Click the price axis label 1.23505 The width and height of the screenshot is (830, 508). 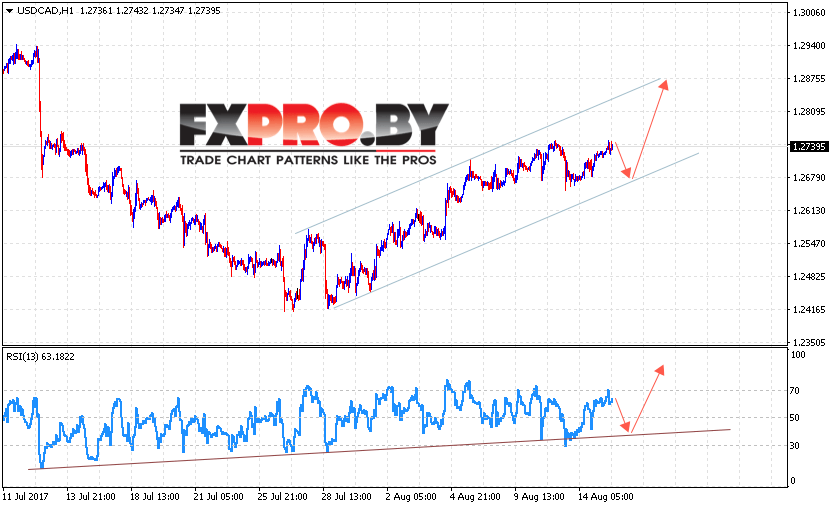(808, 343)
